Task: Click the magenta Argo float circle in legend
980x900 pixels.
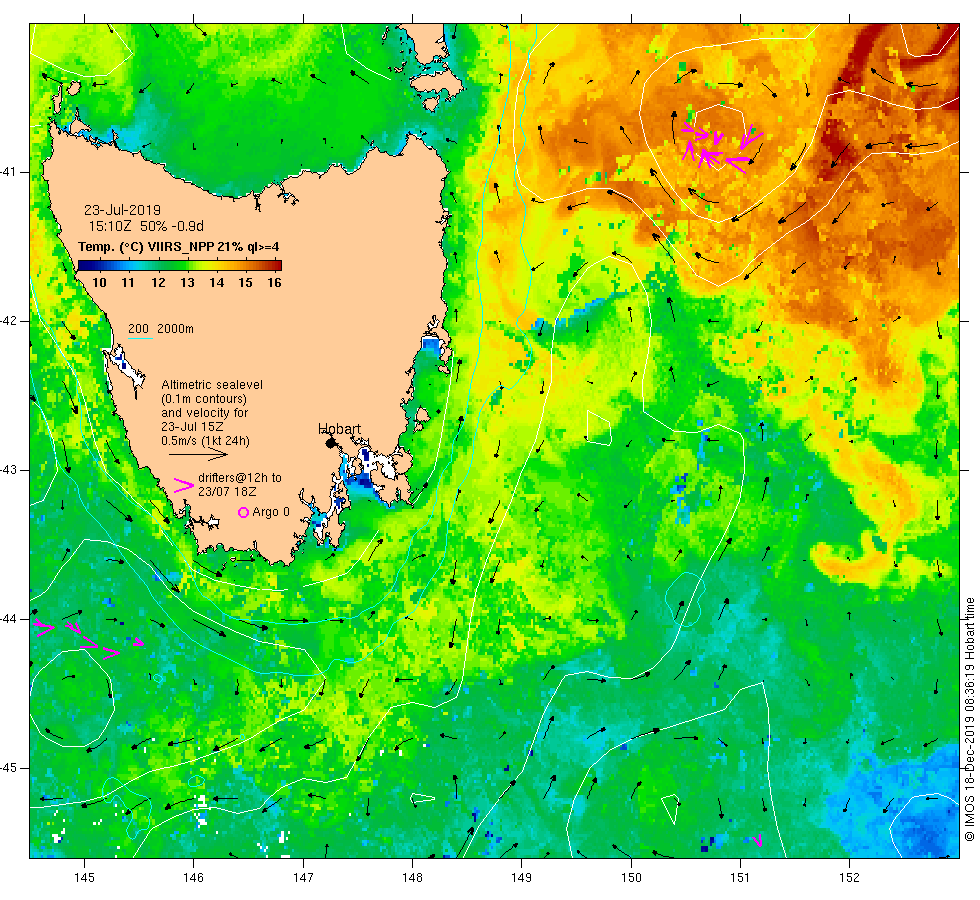Action: tap(244, 512)
